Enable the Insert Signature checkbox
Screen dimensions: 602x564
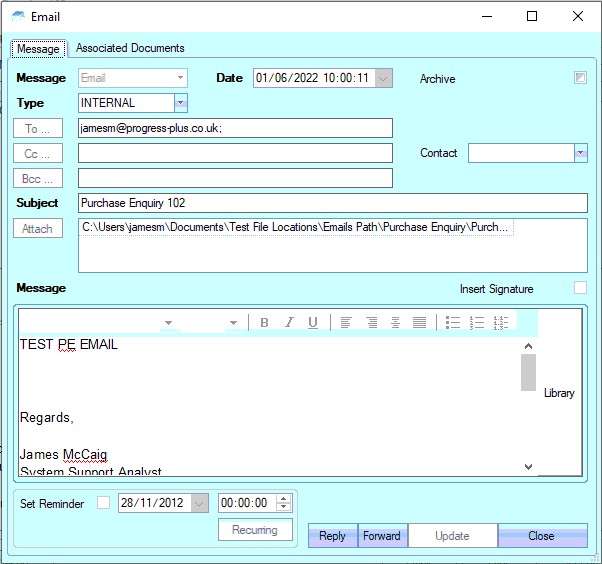coord(580,288)
